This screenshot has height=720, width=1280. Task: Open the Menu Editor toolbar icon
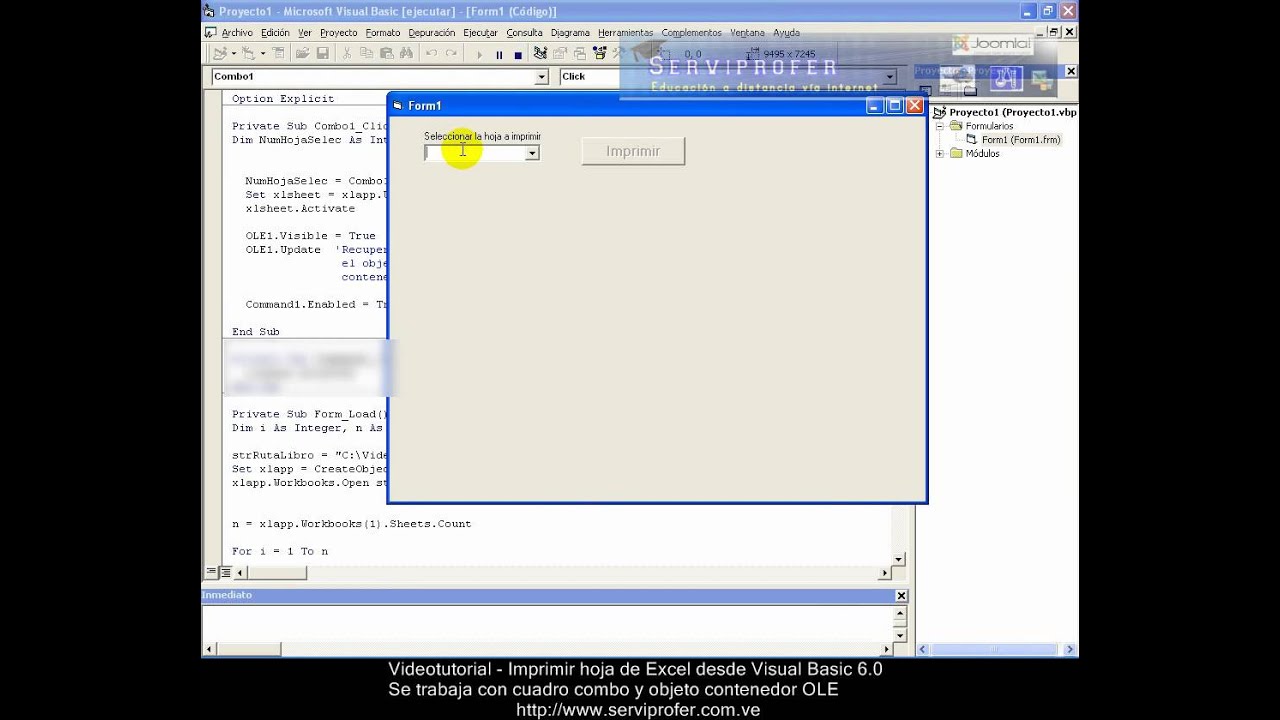pos(278,54)
